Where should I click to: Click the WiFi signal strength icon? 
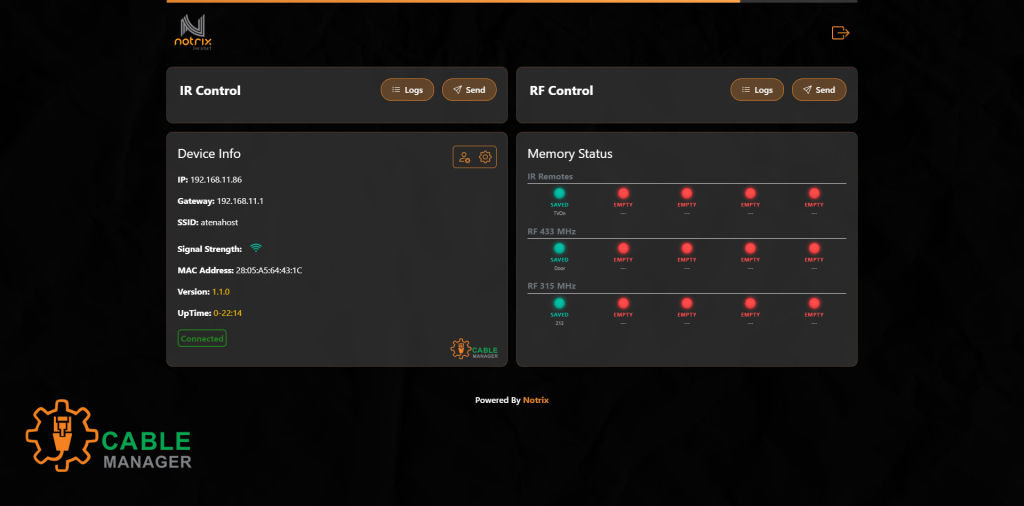point(256,248)
